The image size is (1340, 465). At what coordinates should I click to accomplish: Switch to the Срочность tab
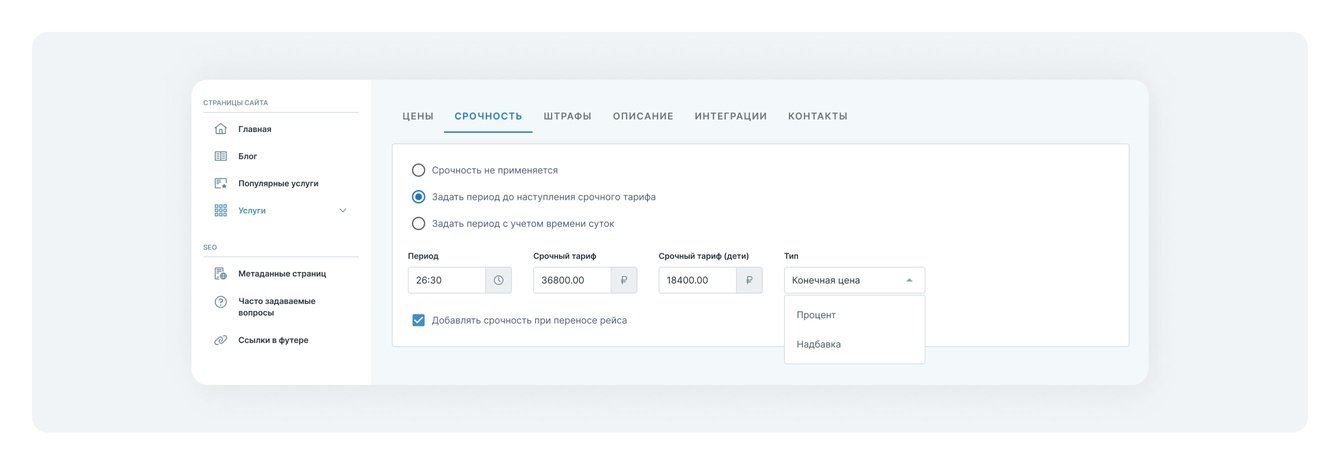(488, 116)
